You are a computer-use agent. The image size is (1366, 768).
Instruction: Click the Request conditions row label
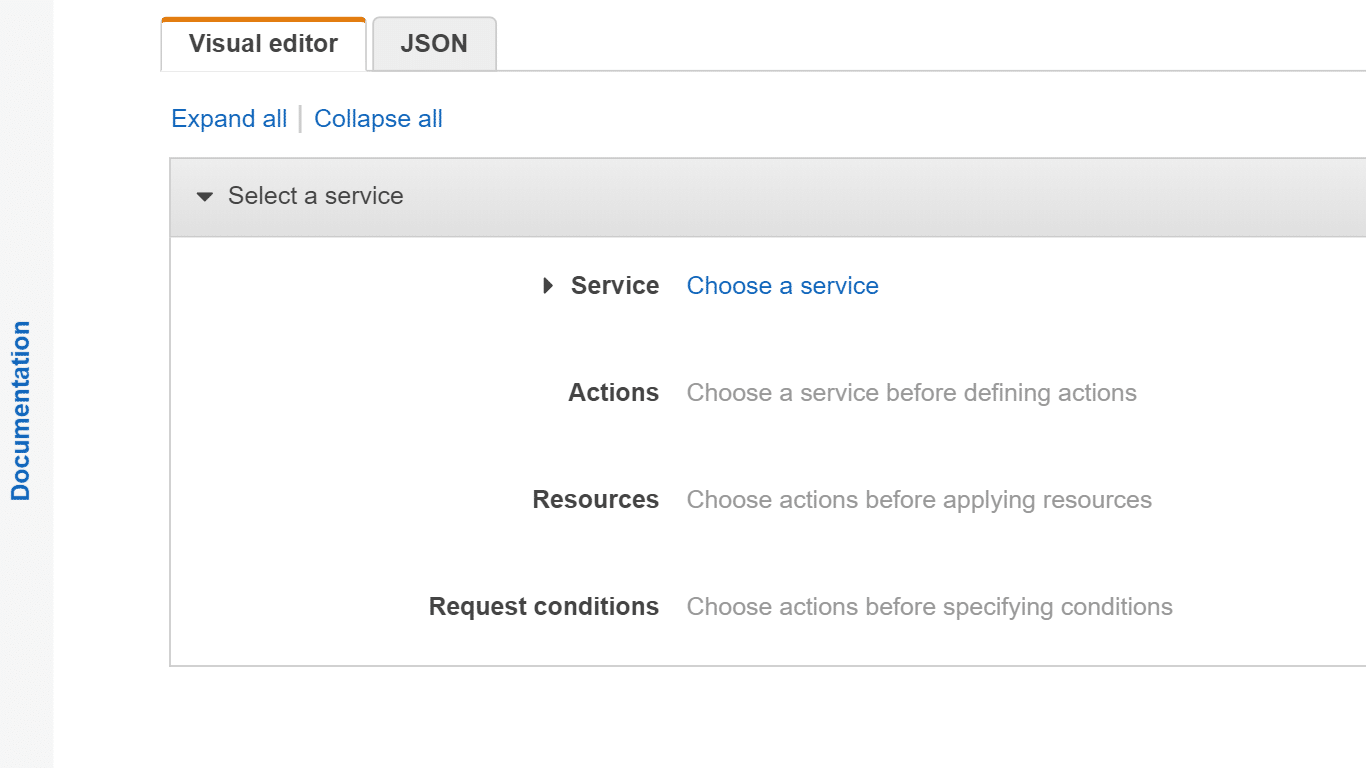pos(543,607)
